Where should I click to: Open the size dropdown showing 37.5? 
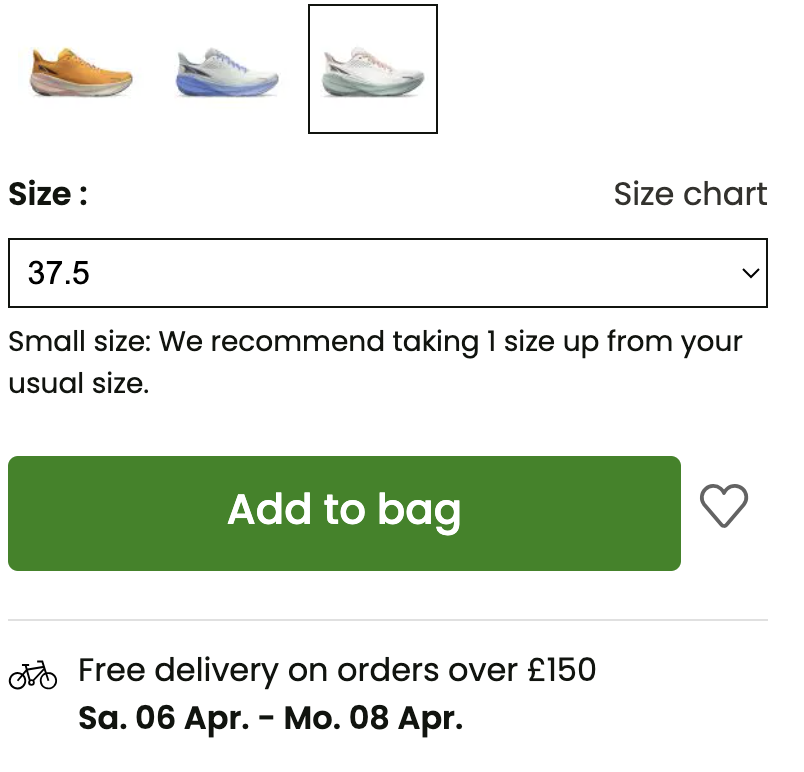[x=388, y=273]
